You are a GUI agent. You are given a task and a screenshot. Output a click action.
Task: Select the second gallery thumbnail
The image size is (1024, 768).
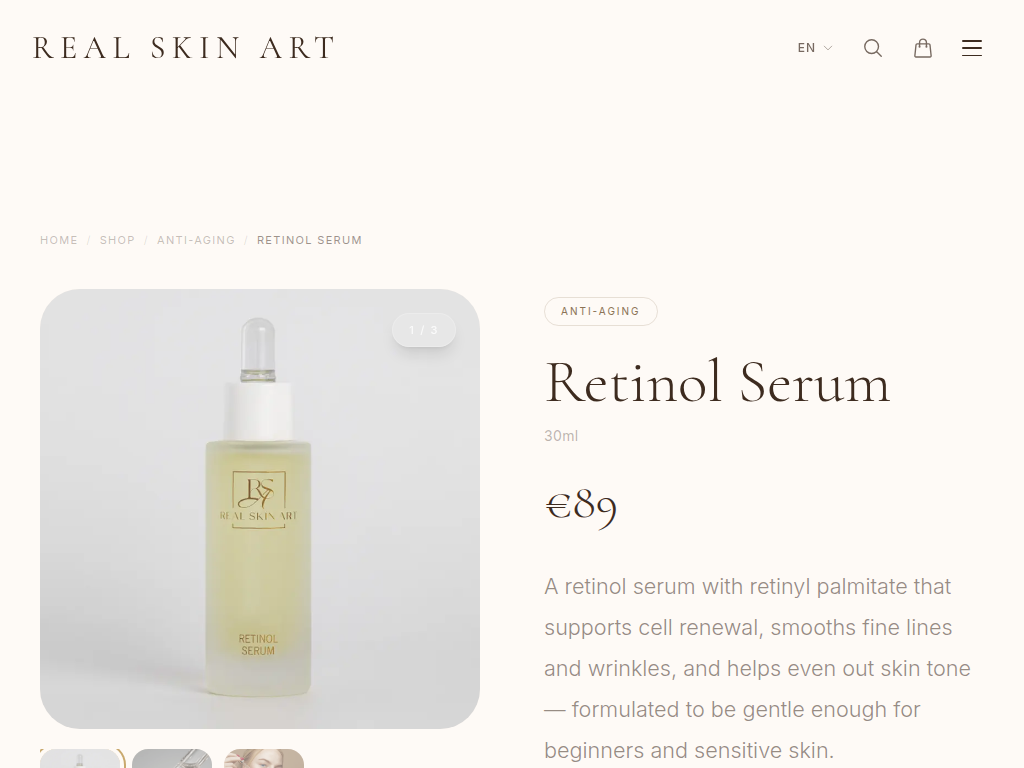click(172, 759)
